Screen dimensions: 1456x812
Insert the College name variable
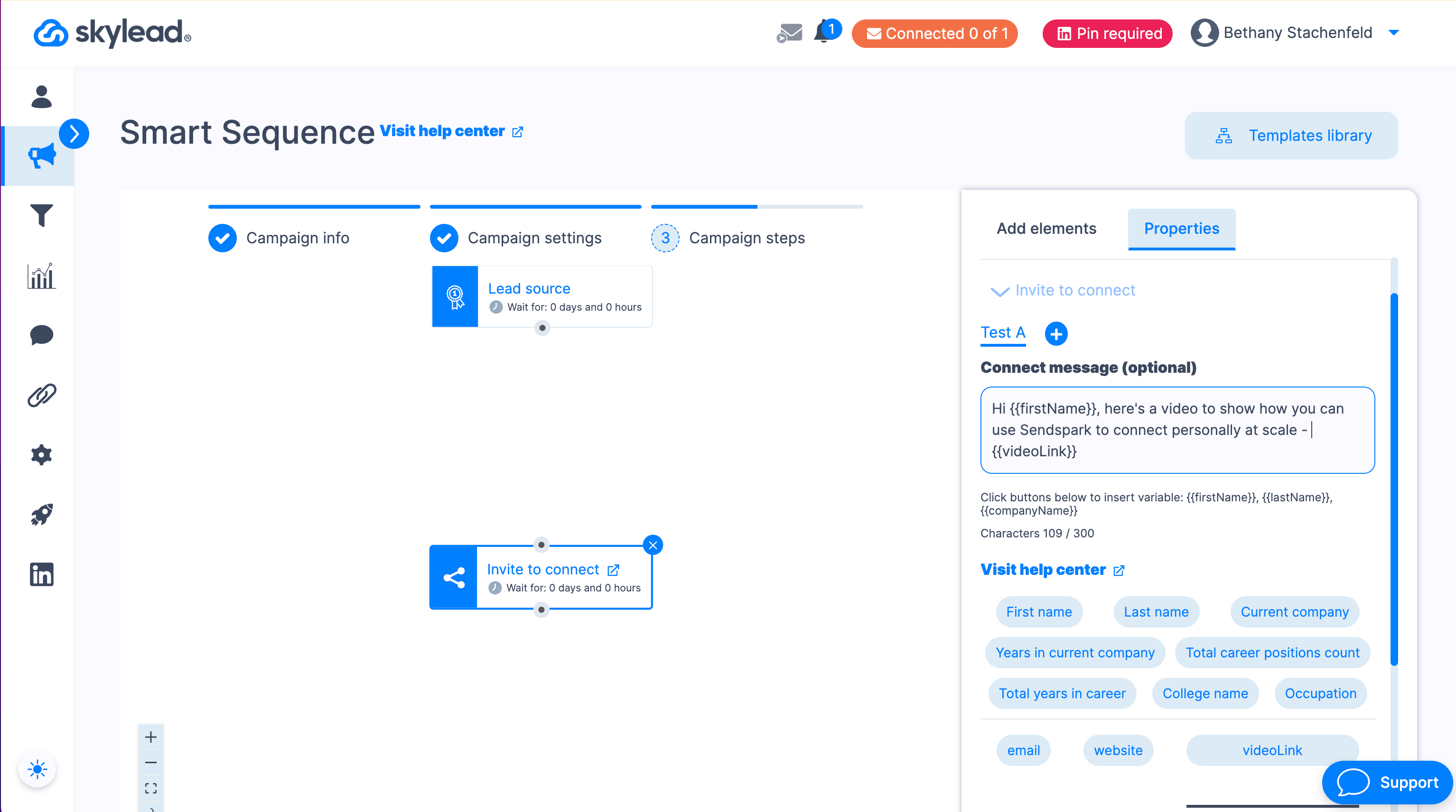coord(1205,693)
